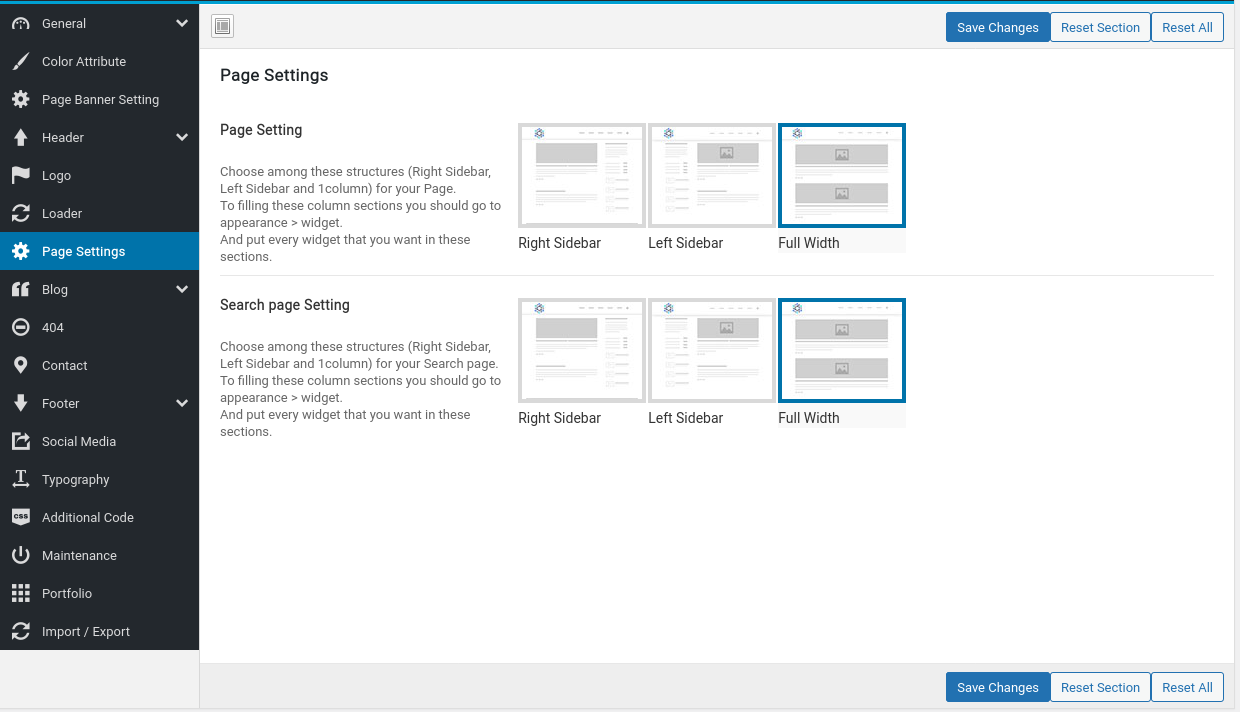Open the Social Media section
This screenshot has width=1240, height=712.
(x=99, y=441)
